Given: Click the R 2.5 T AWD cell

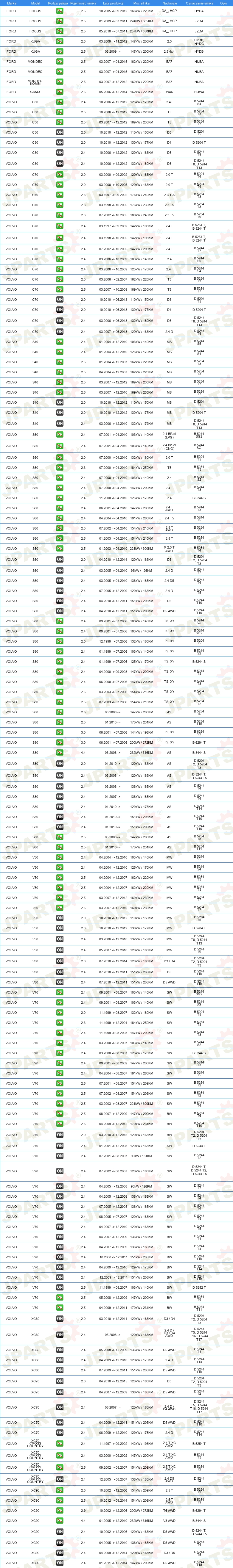Looking at the screenshot, I should [170, 549].
